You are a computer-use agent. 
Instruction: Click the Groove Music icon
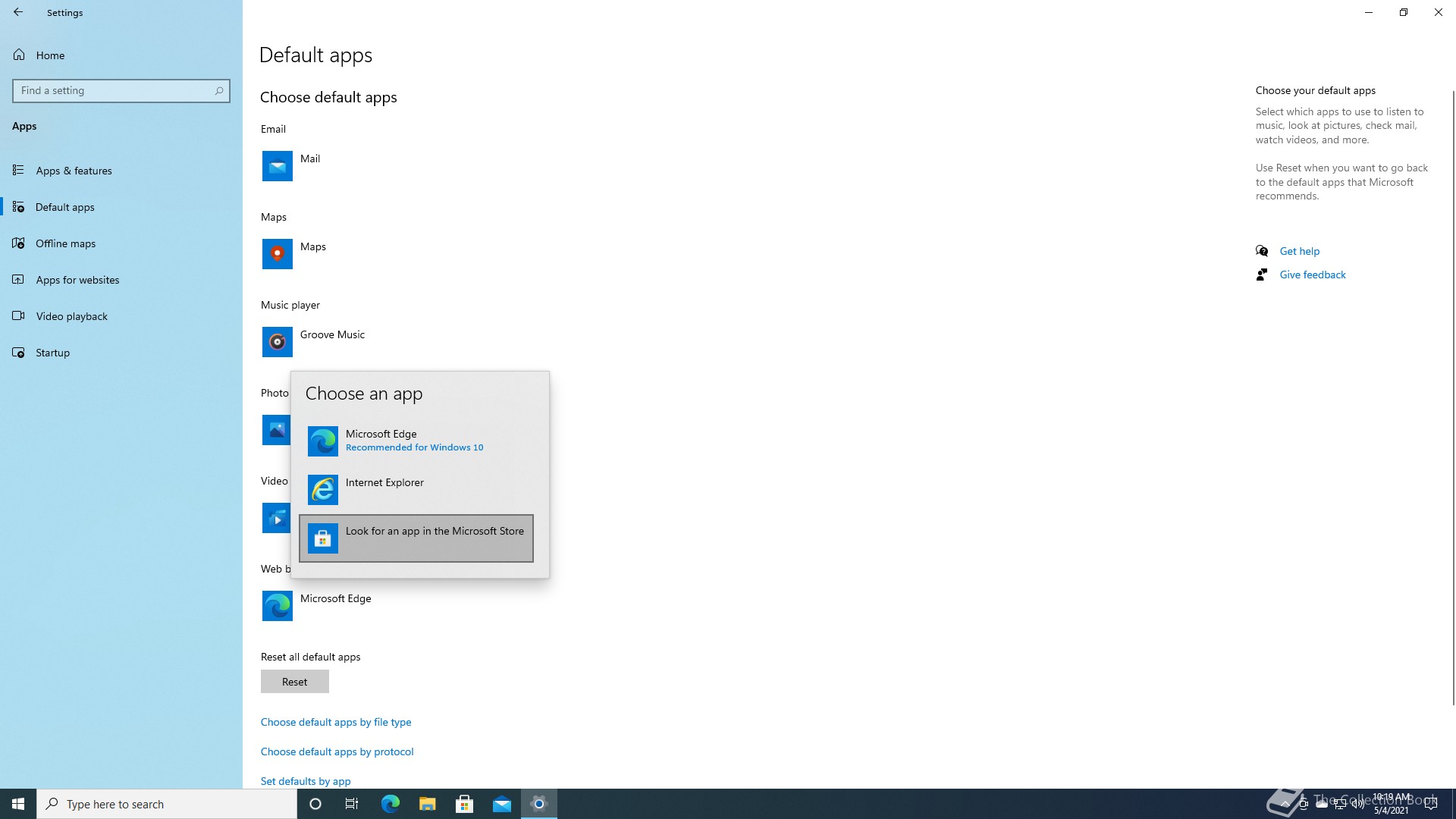pos(278,342)
